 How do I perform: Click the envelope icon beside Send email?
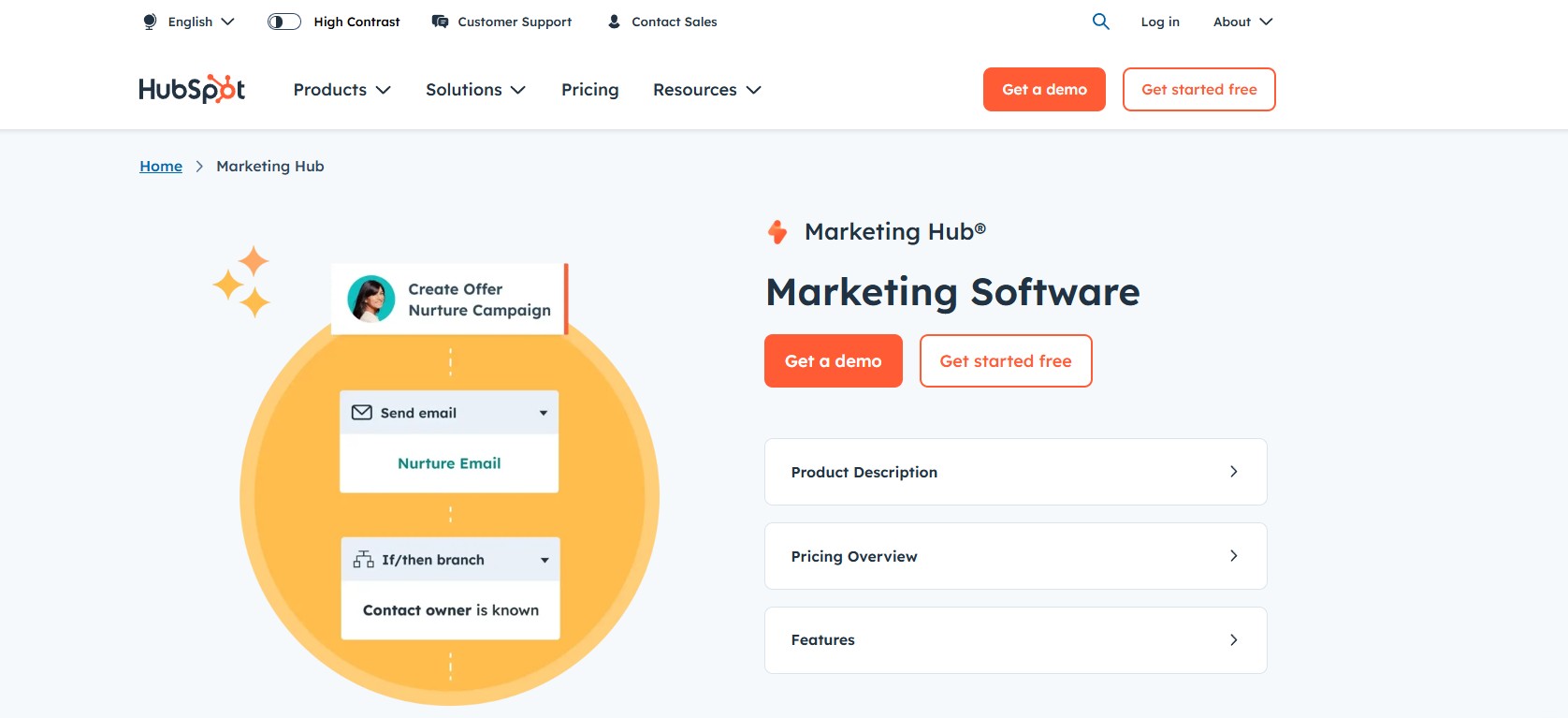click(362, 413)
